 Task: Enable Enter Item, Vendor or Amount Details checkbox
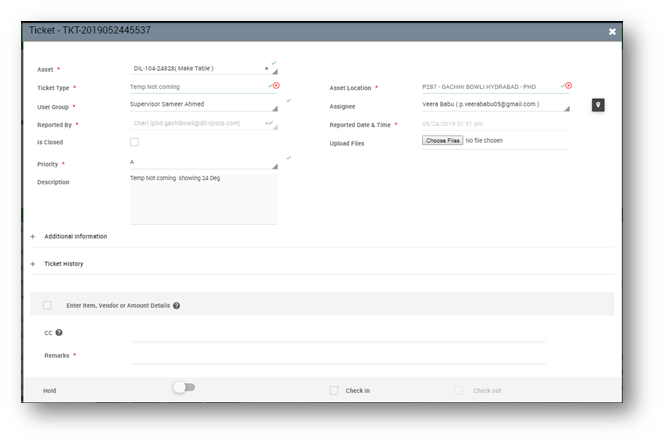48,305
